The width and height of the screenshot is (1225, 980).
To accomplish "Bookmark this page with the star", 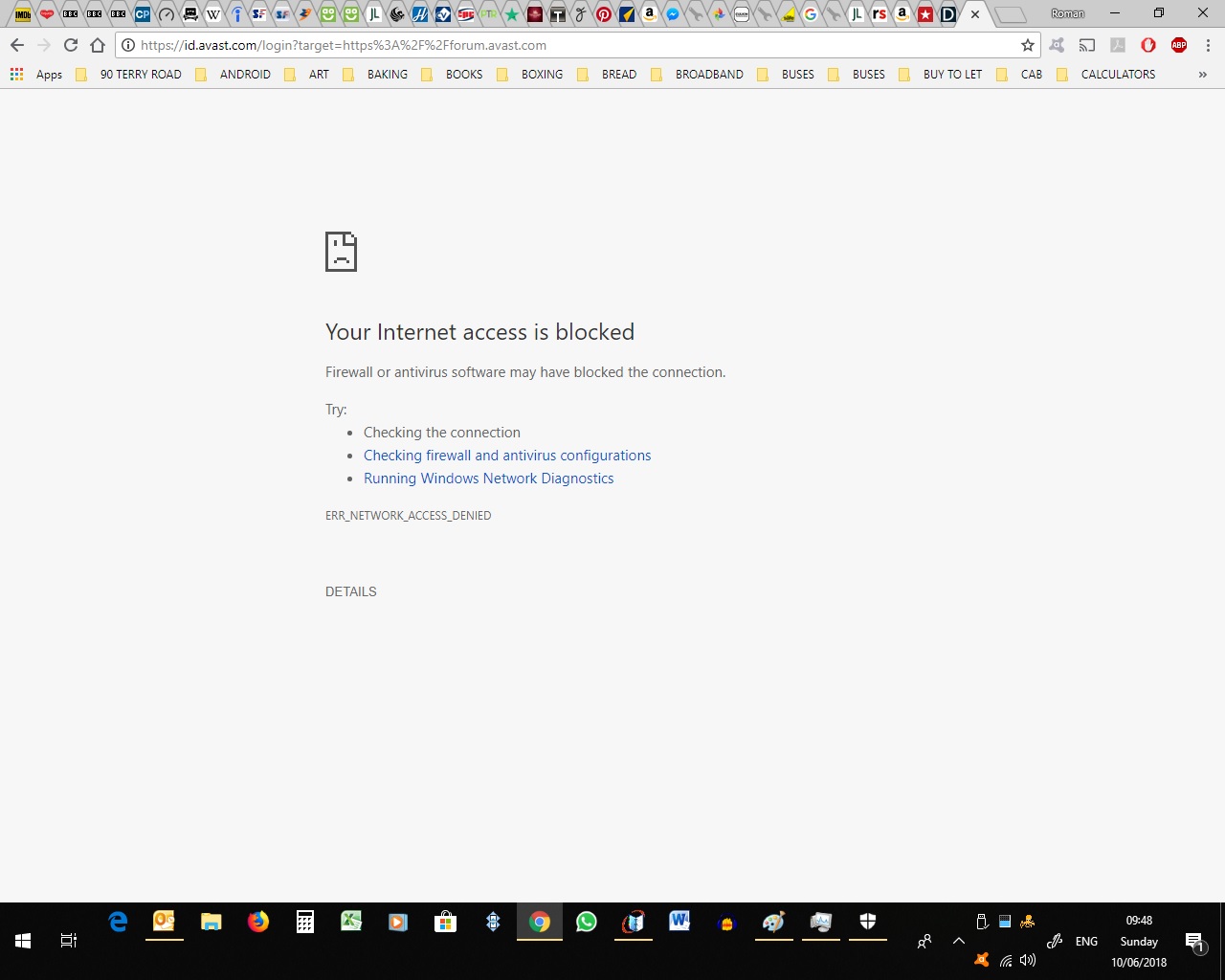I will [1028, 45].
